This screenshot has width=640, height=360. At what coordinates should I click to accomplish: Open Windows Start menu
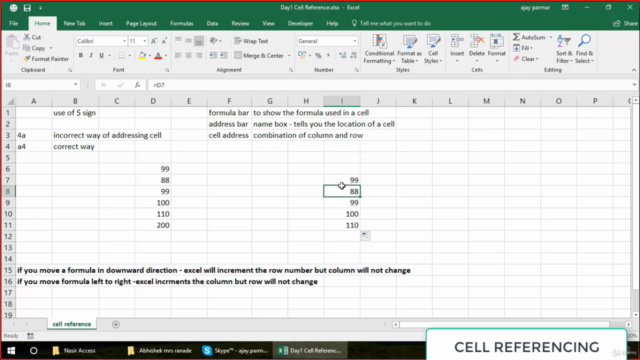tap(11, 351)
